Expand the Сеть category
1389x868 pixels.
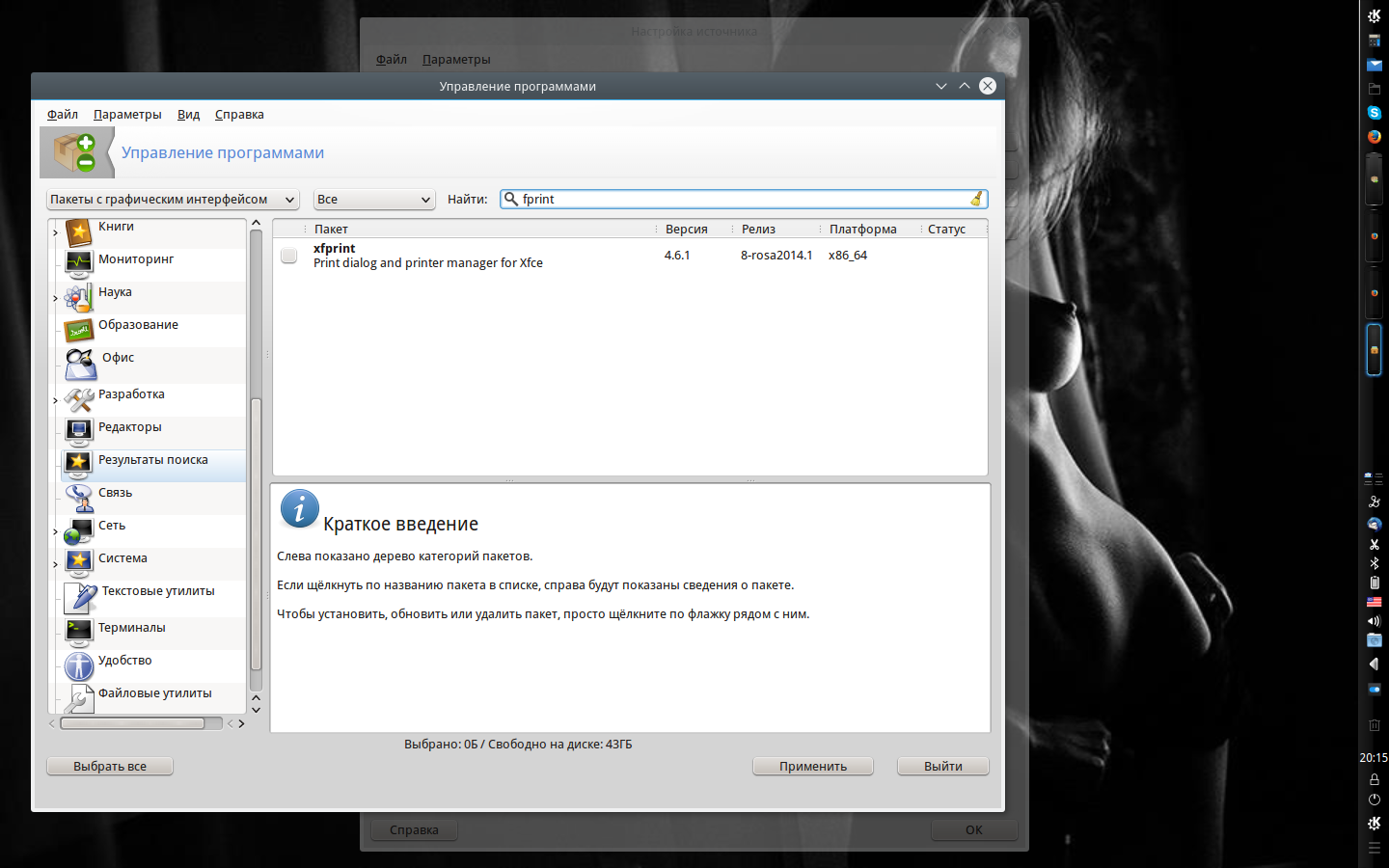tap(55, 531)
